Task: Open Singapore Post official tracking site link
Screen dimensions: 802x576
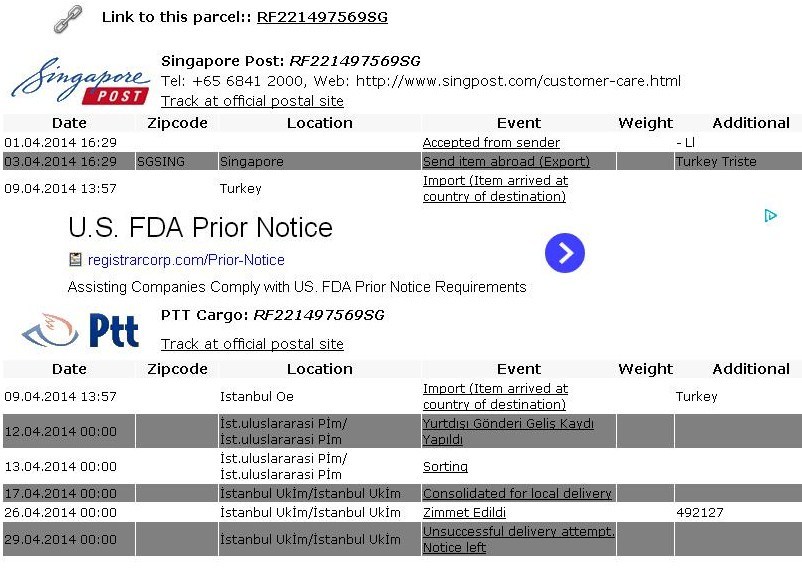Action: coord(252,101)
